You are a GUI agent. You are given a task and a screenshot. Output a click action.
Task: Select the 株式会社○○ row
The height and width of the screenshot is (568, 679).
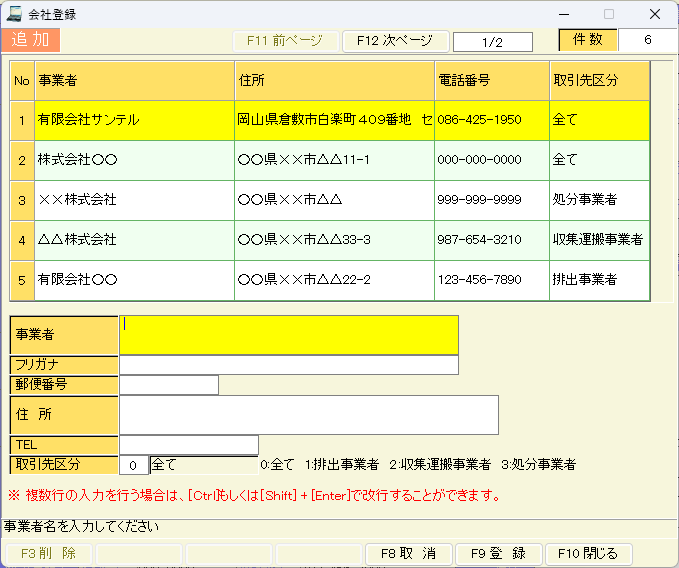coord(134,160)
